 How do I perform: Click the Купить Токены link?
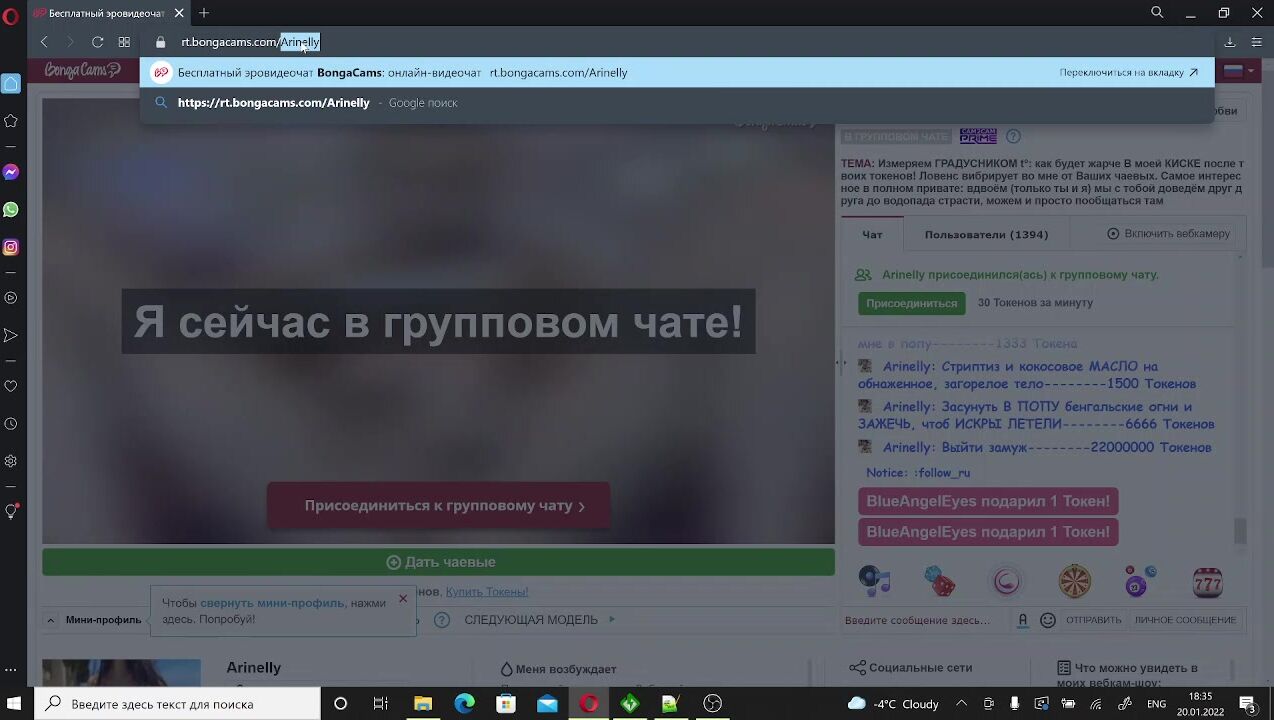487,592
